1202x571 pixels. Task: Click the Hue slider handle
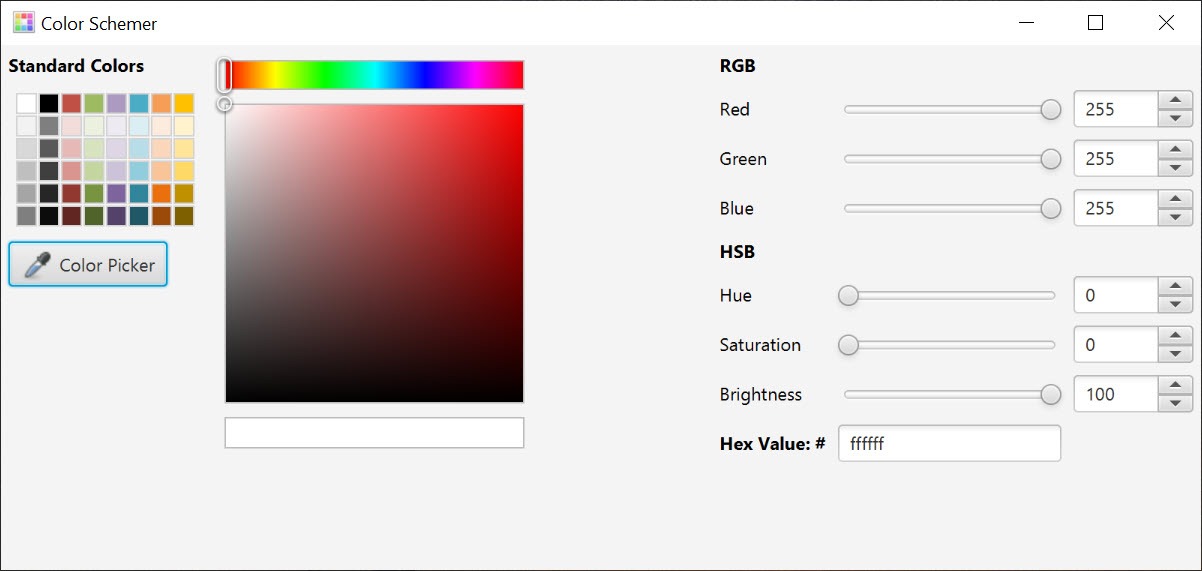click(x=848, y=295)
